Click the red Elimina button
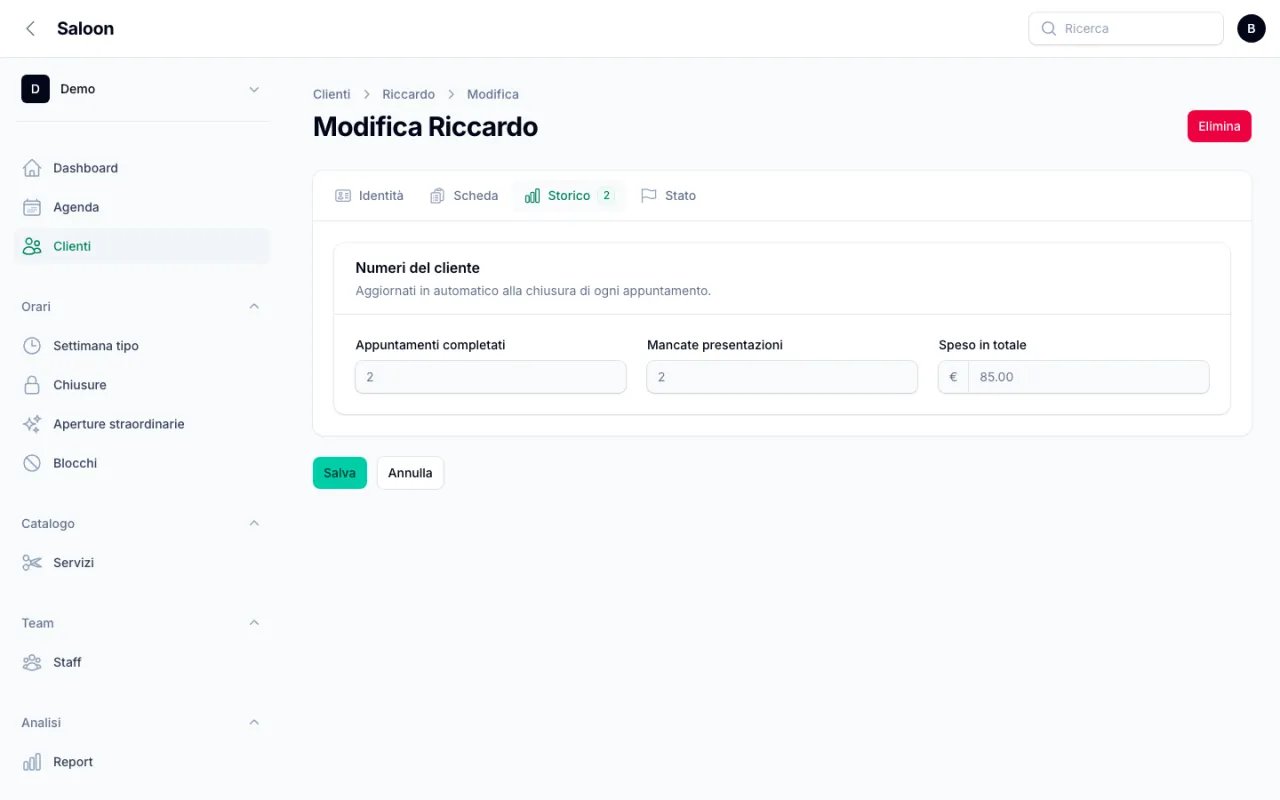 pos(1219,126)
